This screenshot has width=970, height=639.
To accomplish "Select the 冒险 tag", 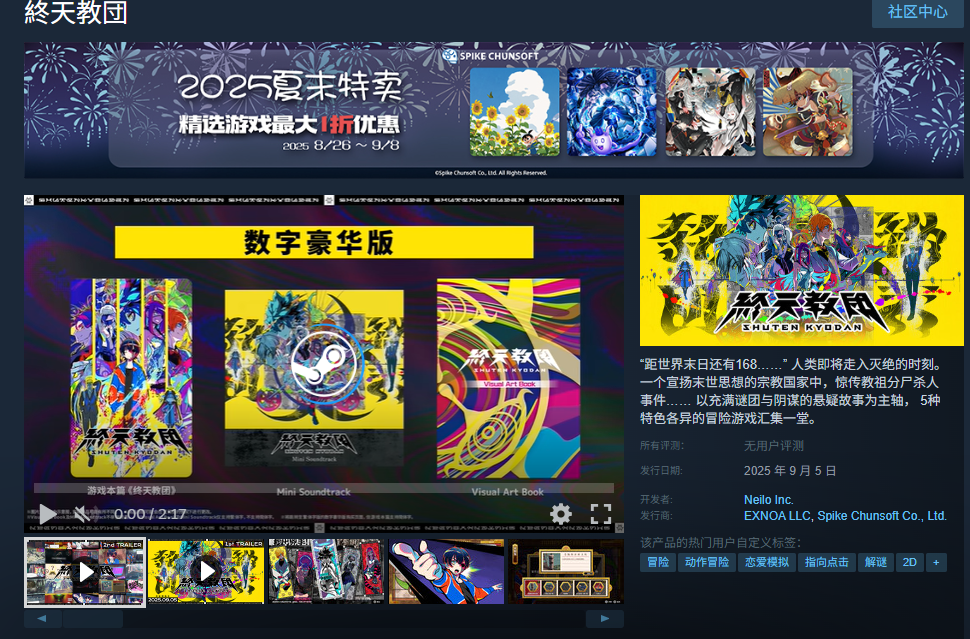I will 658,562.
